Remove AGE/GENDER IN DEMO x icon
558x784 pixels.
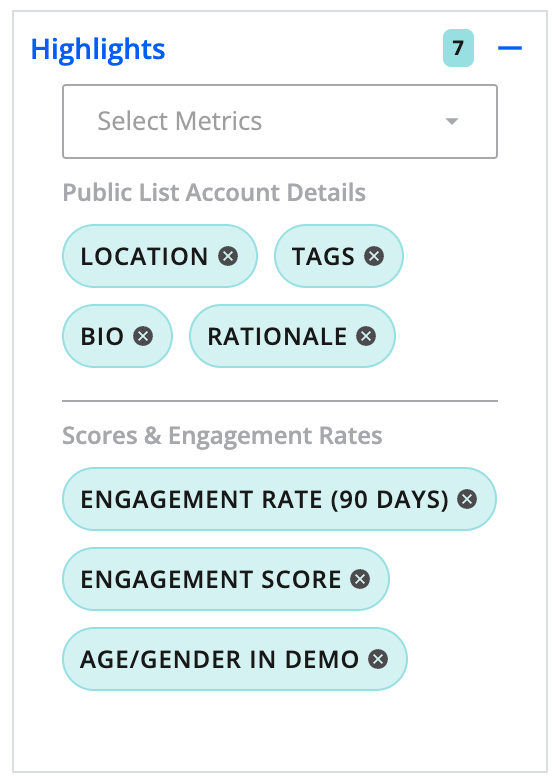pyautogui.click(x=378, y=659)
